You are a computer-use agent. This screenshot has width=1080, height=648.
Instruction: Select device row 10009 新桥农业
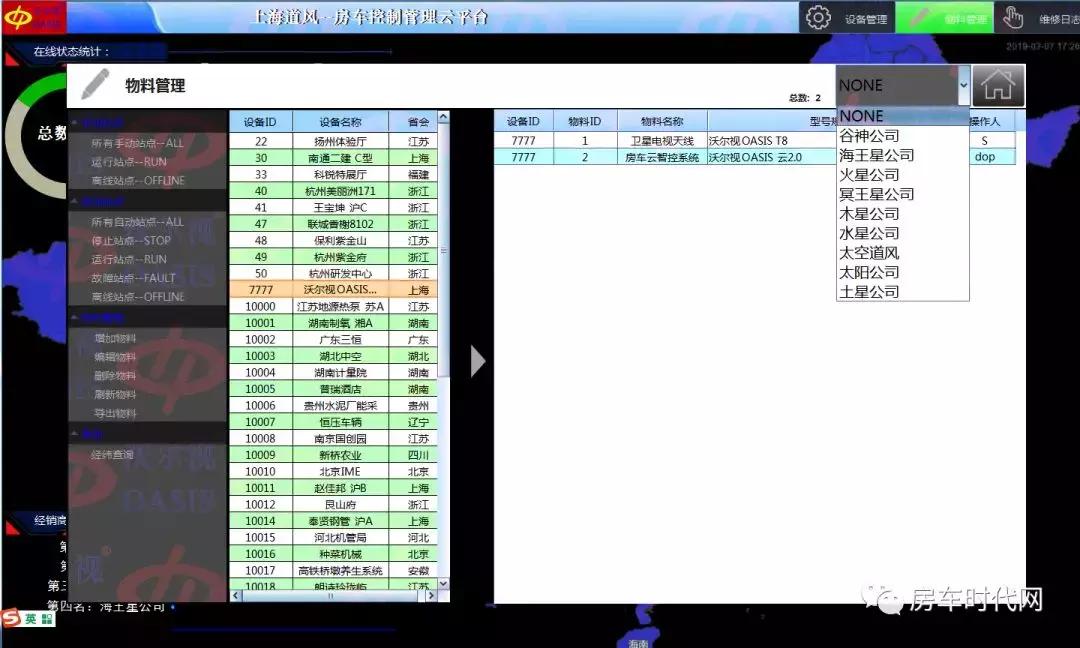tap(333, 455)
